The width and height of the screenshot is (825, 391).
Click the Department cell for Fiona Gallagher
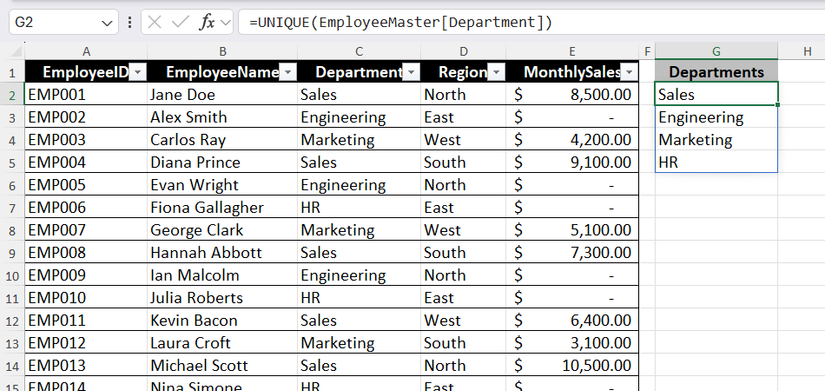coord(359,207)
